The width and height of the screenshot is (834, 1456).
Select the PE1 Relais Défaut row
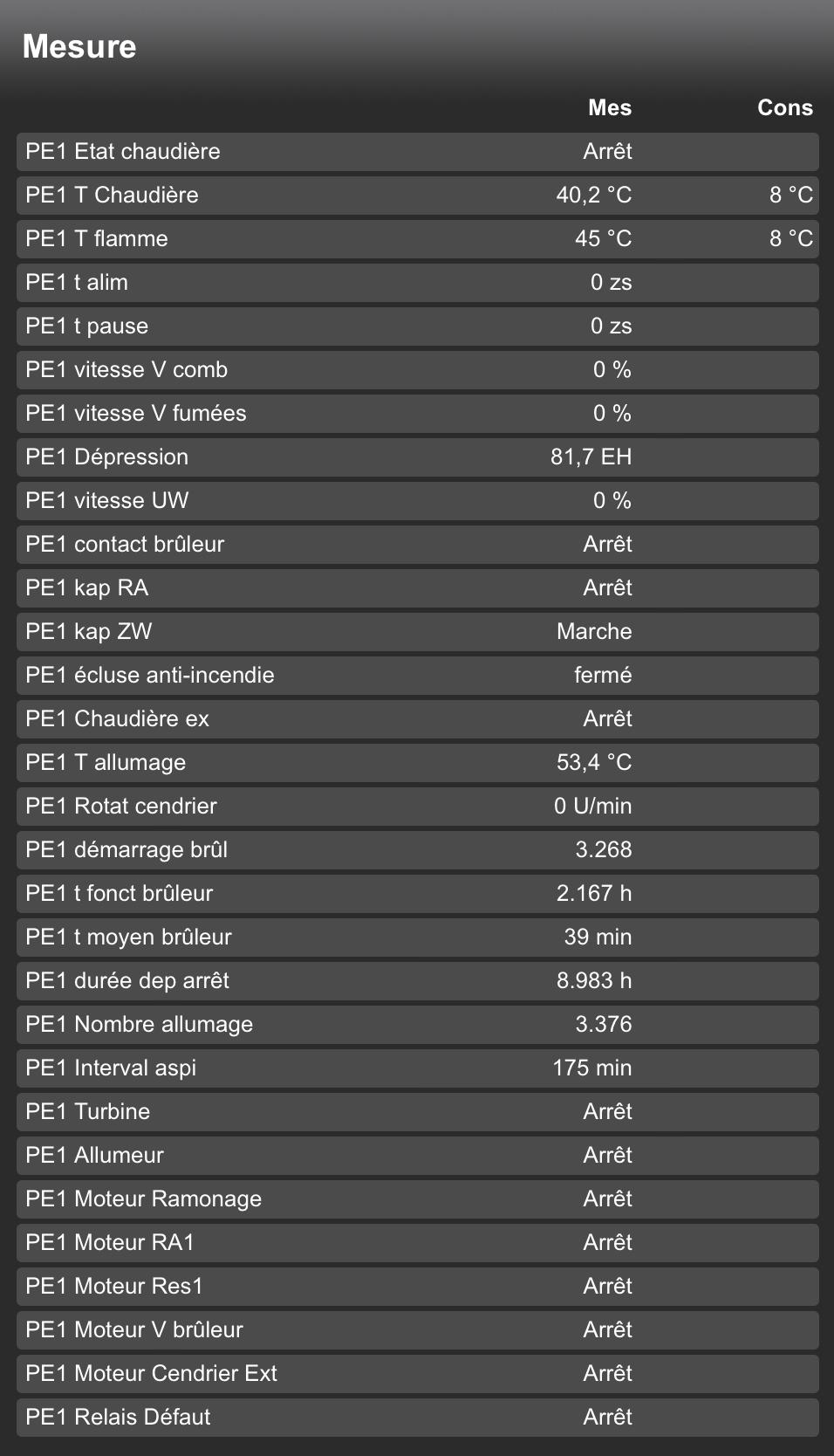click(417, 1418)
